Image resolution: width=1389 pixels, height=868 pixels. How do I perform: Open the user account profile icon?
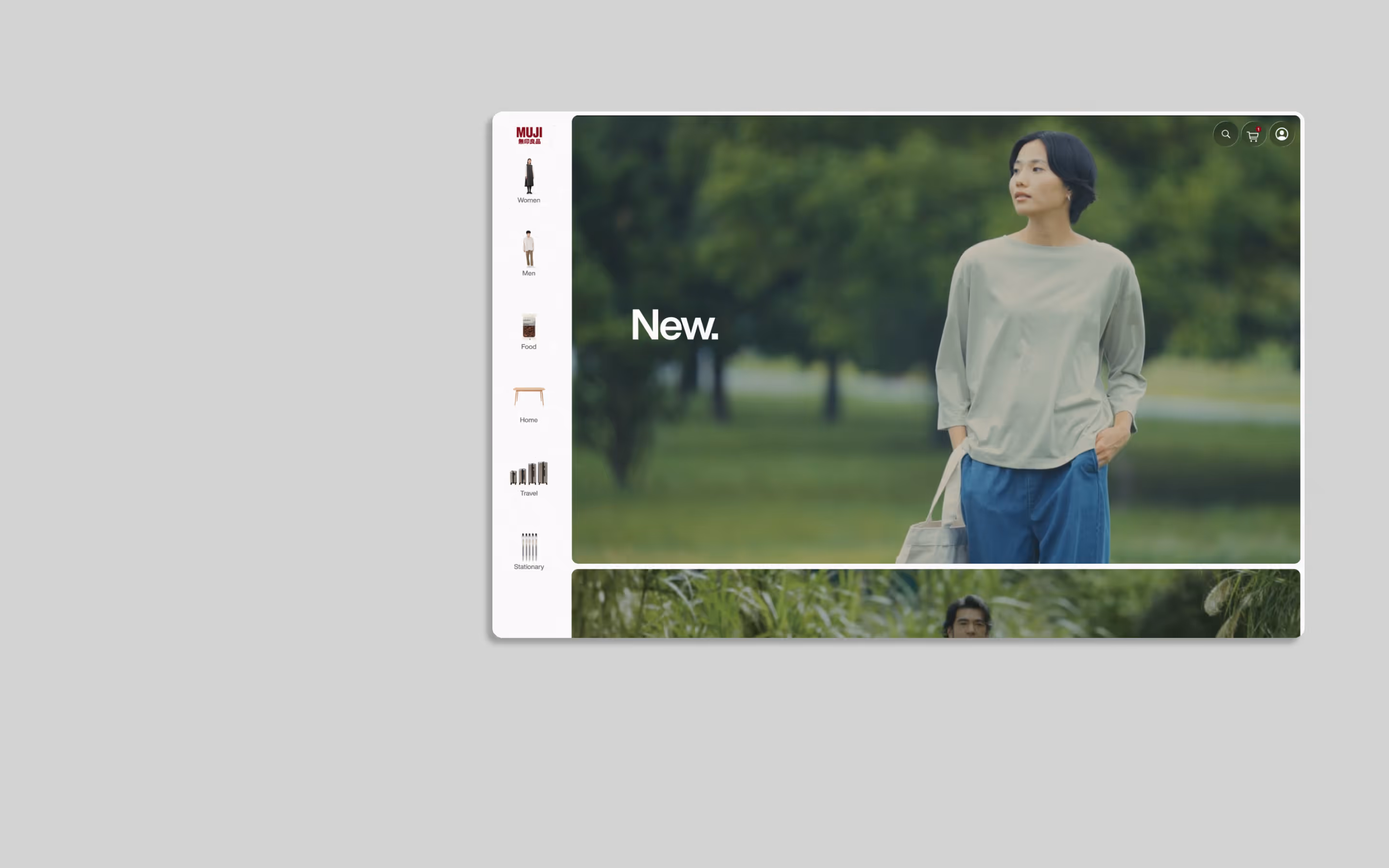(1281, 135)
